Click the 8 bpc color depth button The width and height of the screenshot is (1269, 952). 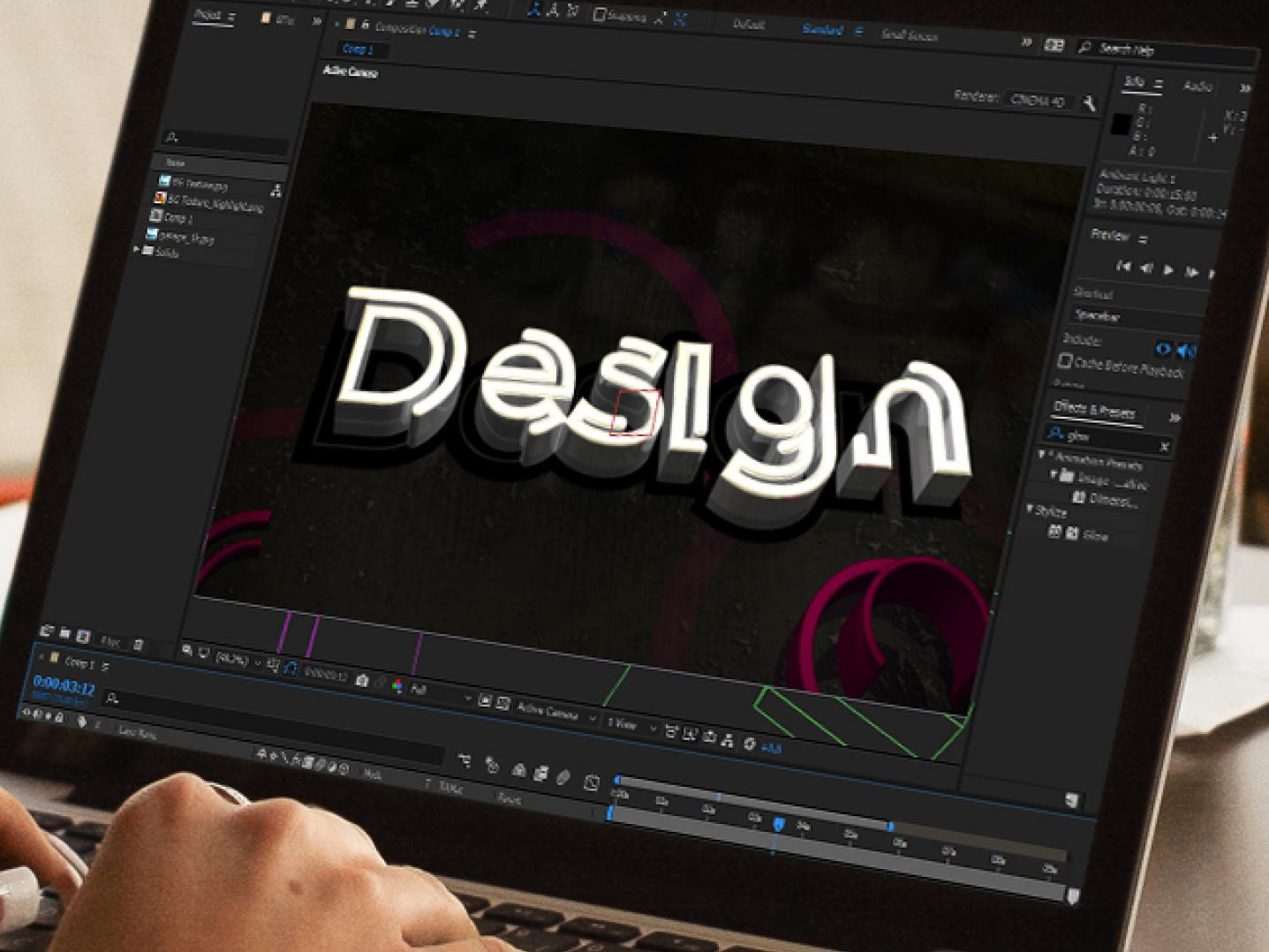click(110, 641)
